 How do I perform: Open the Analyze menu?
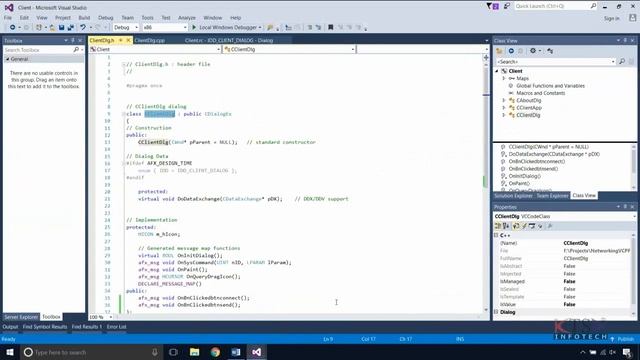187,18
